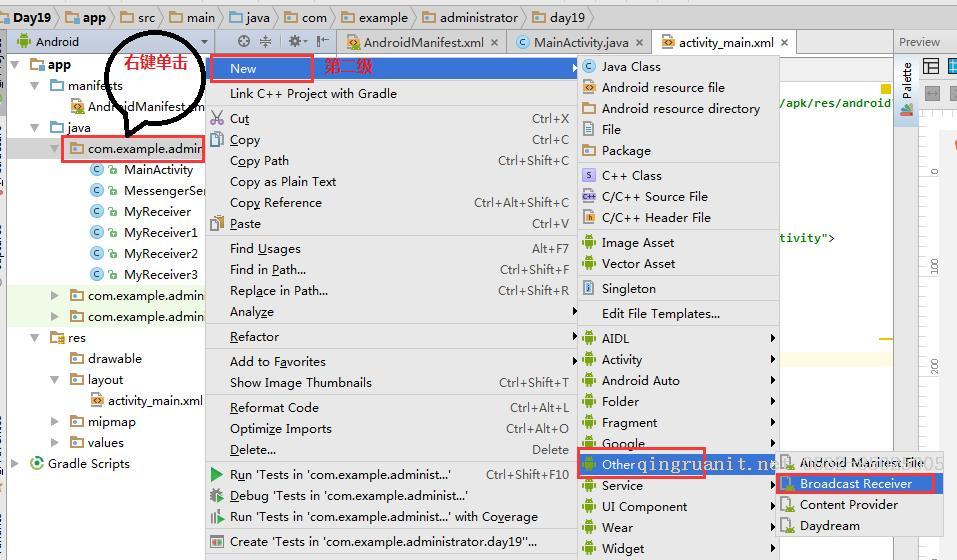Expand Gradle Scripts node
This screenshot has height=560, width=957.
click(15, 464)
